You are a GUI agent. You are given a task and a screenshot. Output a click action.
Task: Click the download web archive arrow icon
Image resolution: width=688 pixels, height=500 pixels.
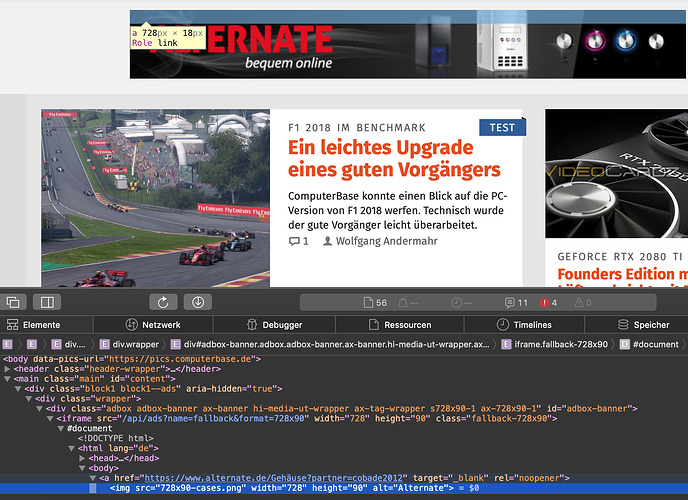pos(197,302)
